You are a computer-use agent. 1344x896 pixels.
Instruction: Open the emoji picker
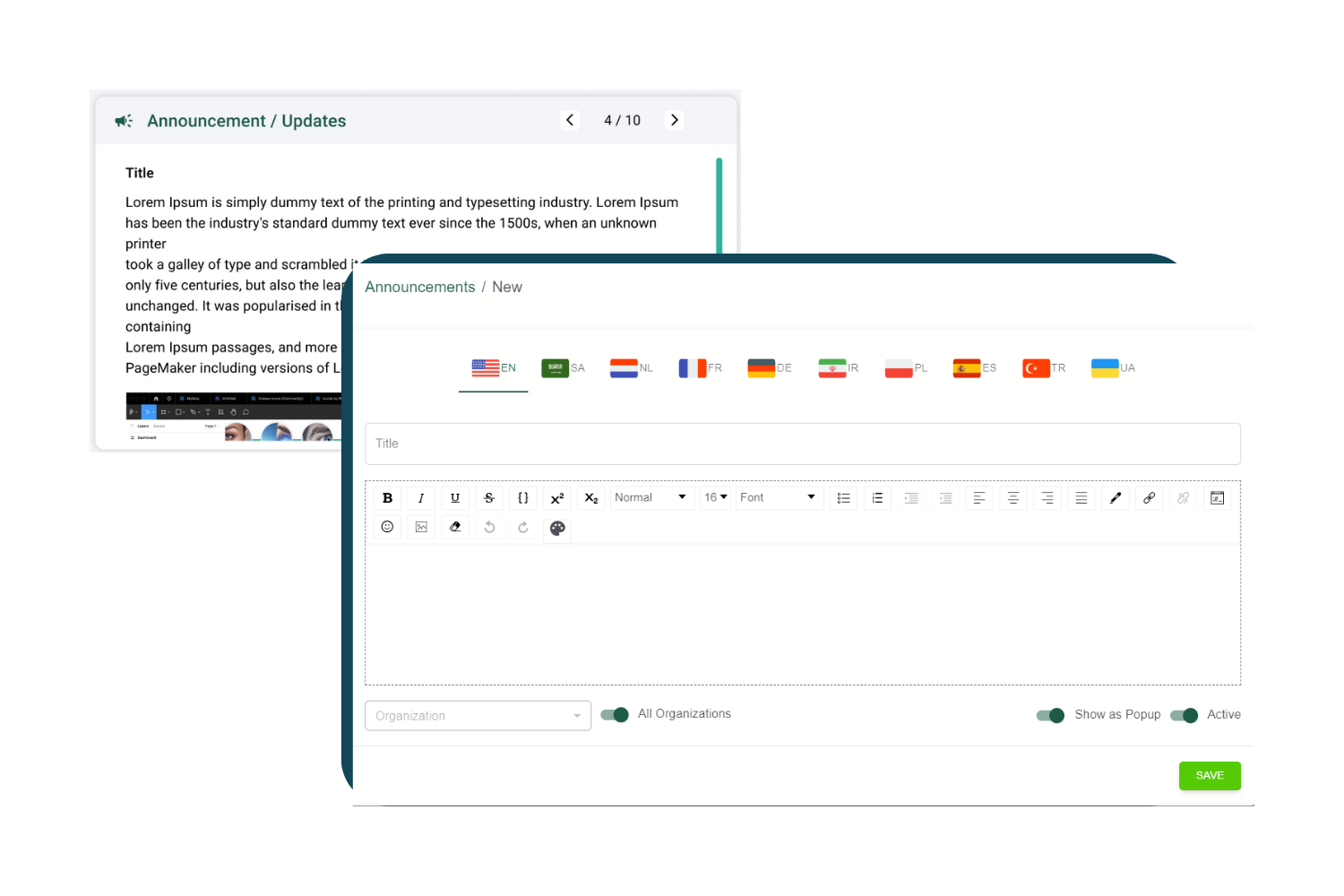click(x=387, y=527)
